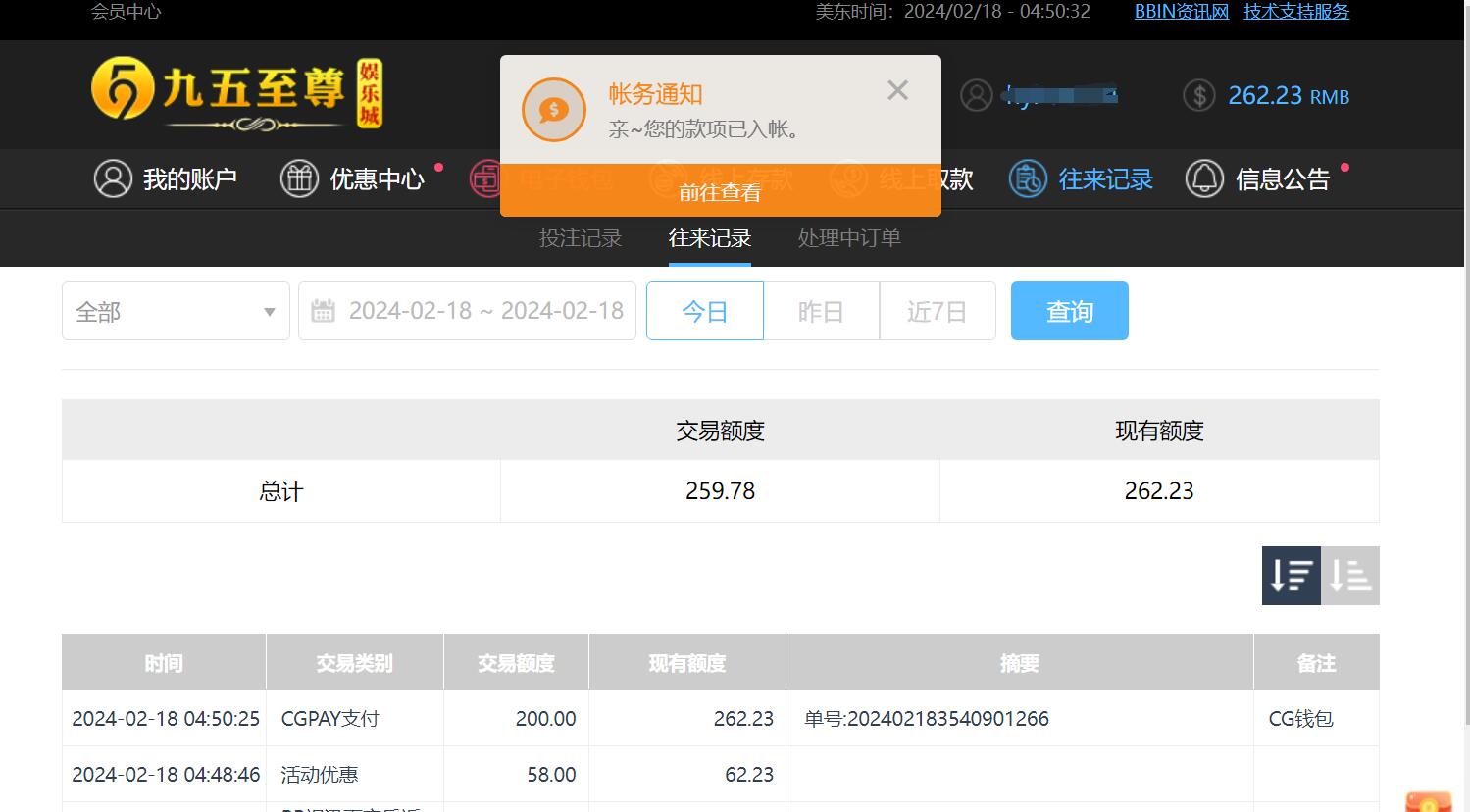The width and height of the screenshot is (1470, 812).
Task: Select the 近7日 filter
Action: coord(938,311)
